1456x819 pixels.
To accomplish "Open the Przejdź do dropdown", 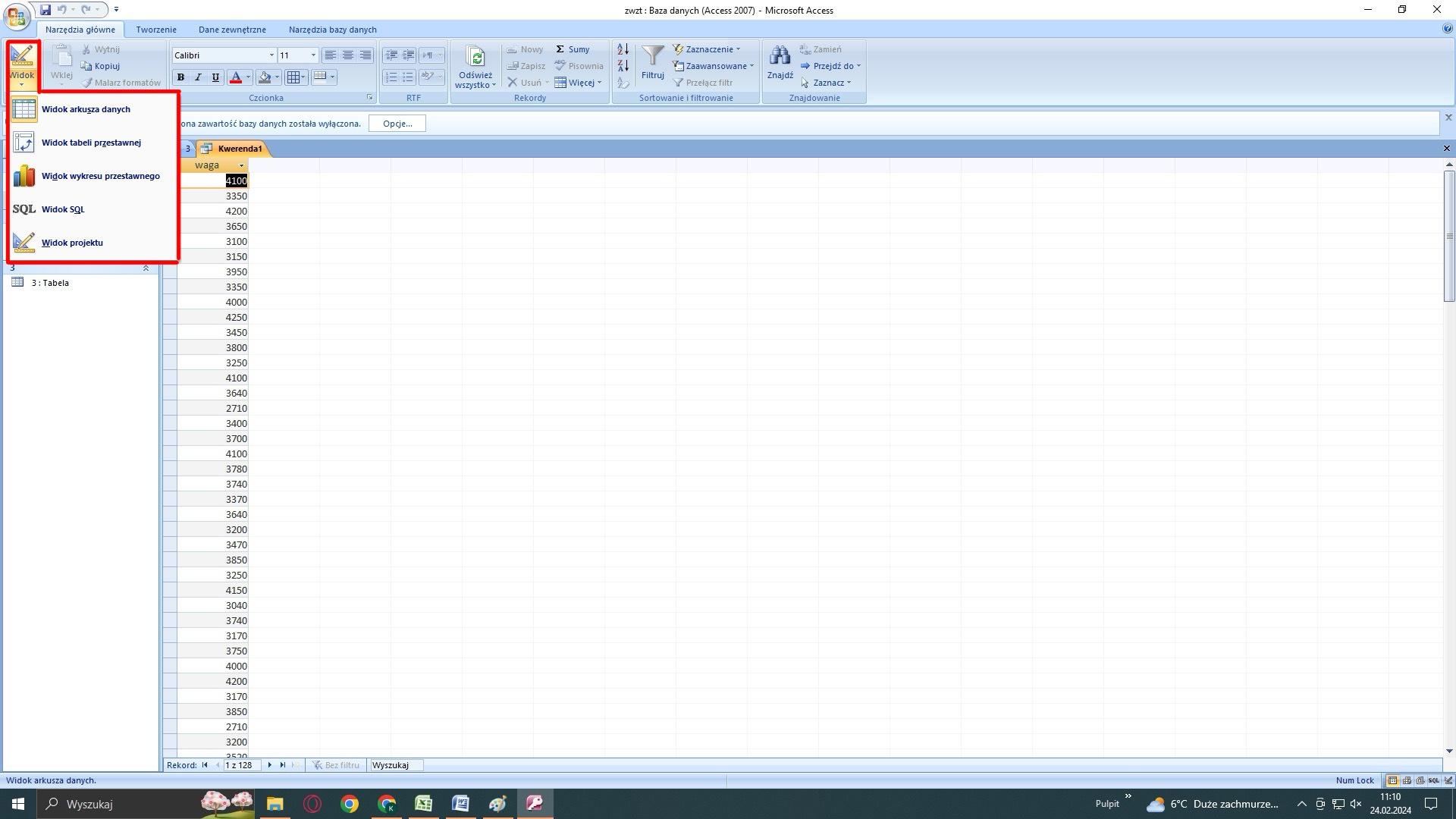I will pyautogui.click(x=831, y=66).
